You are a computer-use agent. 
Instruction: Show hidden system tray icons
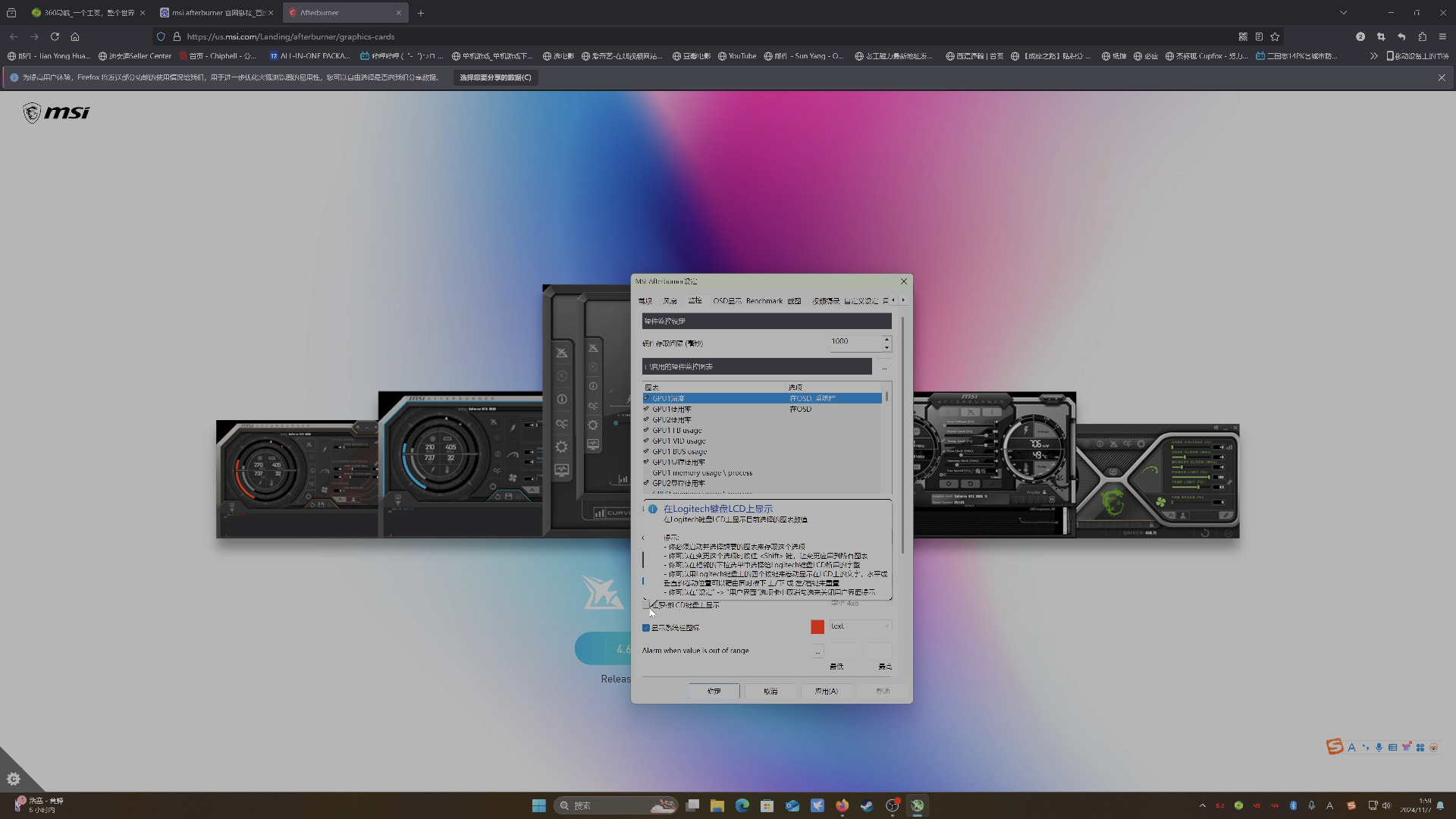coord(1203,805)
